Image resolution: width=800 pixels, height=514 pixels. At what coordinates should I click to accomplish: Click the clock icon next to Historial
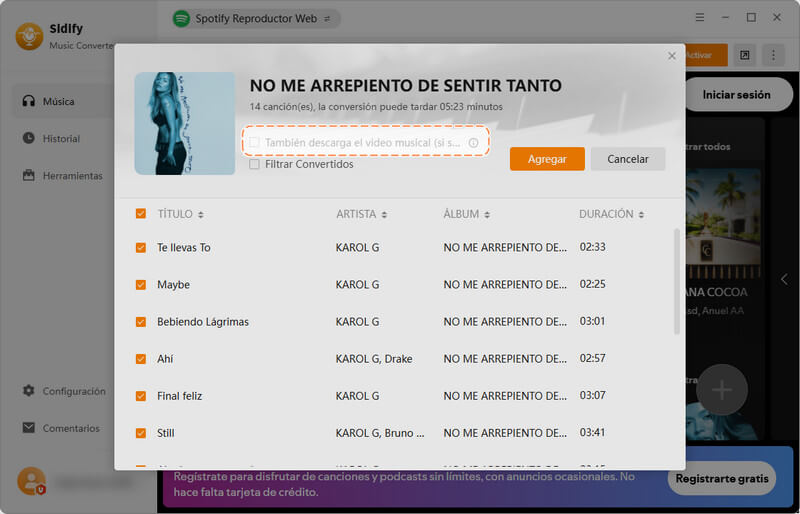click(29, 138)
